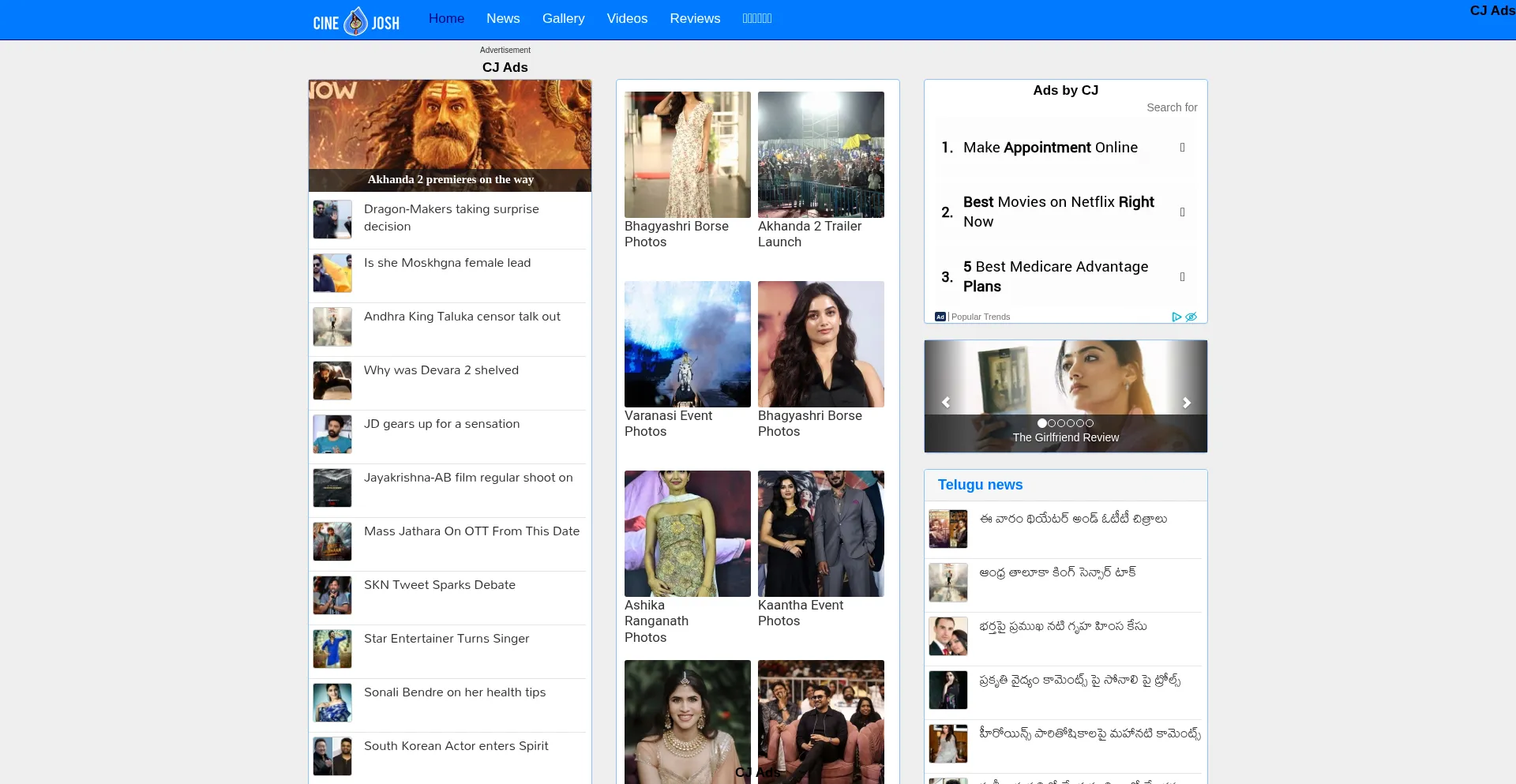Select the first carousel indicator dot
Image resolution: width=1516 pixels, height=784 pixels.
[x=1042, y=423]
